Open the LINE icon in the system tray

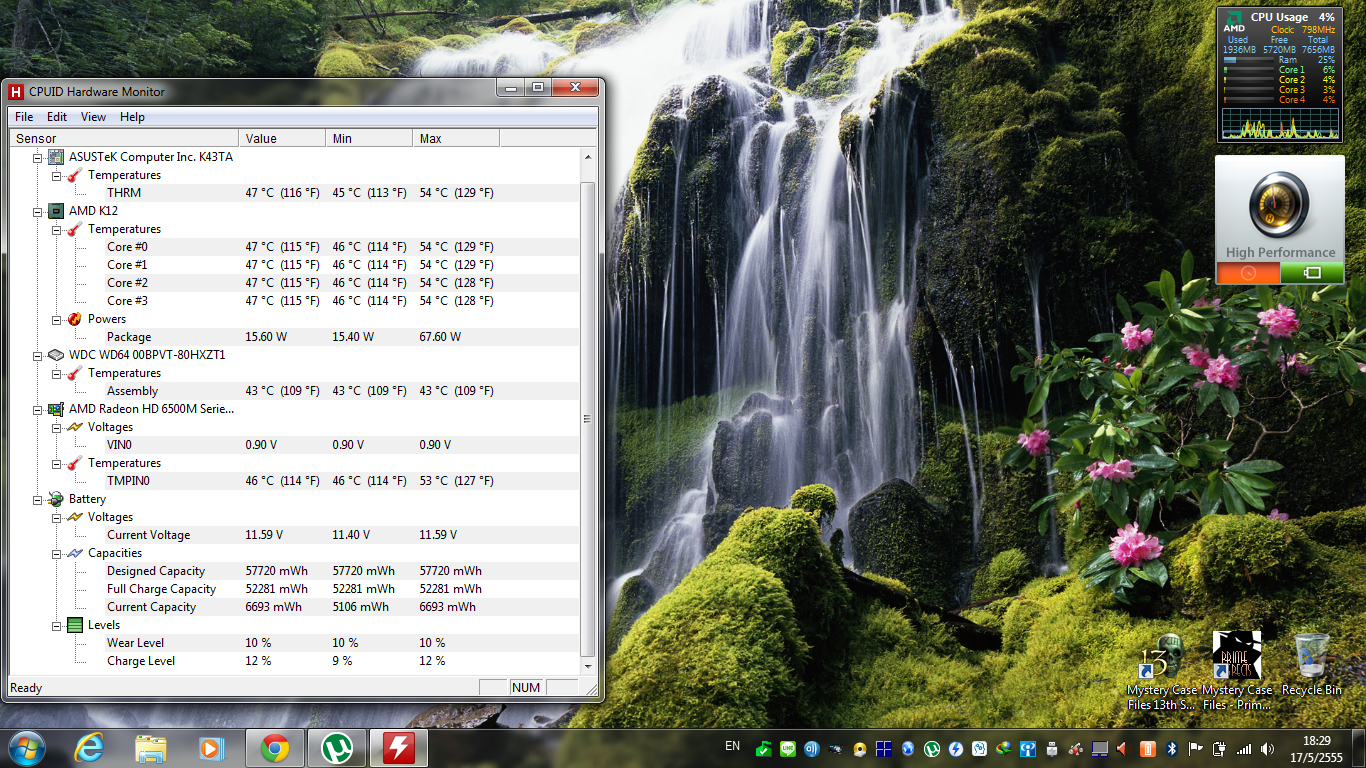787,748
